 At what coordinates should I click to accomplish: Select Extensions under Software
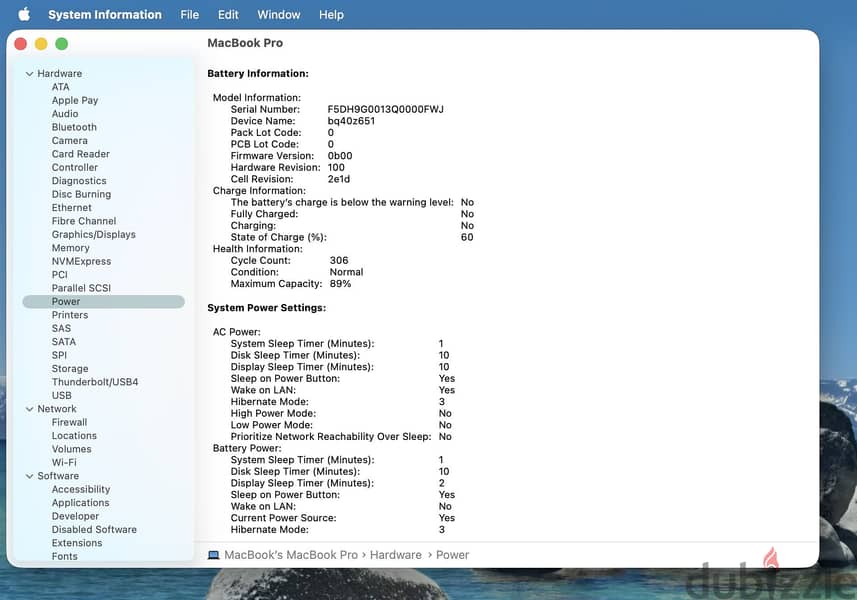[x=77, y=543]
